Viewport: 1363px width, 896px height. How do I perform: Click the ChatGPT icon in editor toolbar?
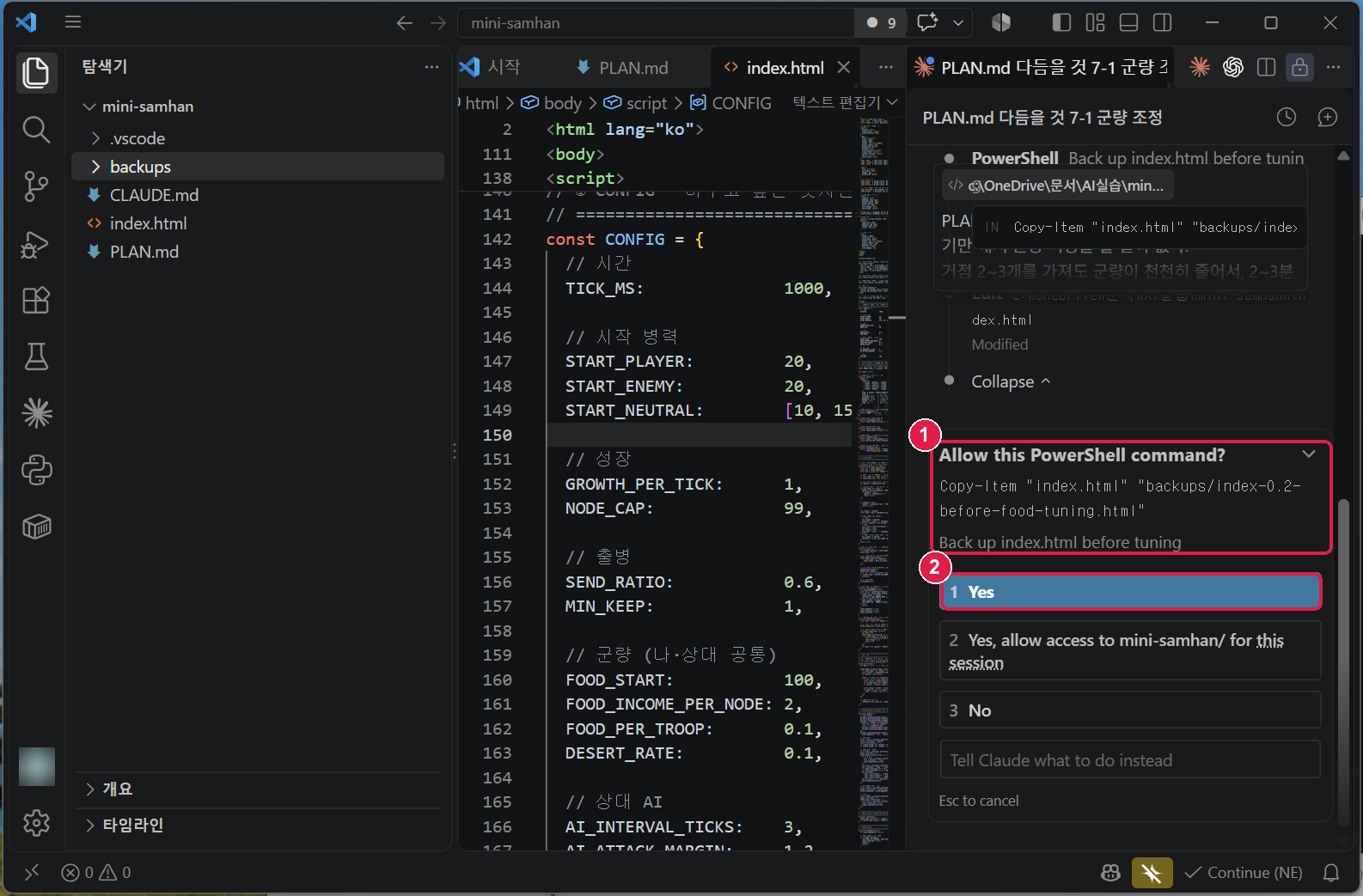pyautogui.click(x=1233, y=67)
